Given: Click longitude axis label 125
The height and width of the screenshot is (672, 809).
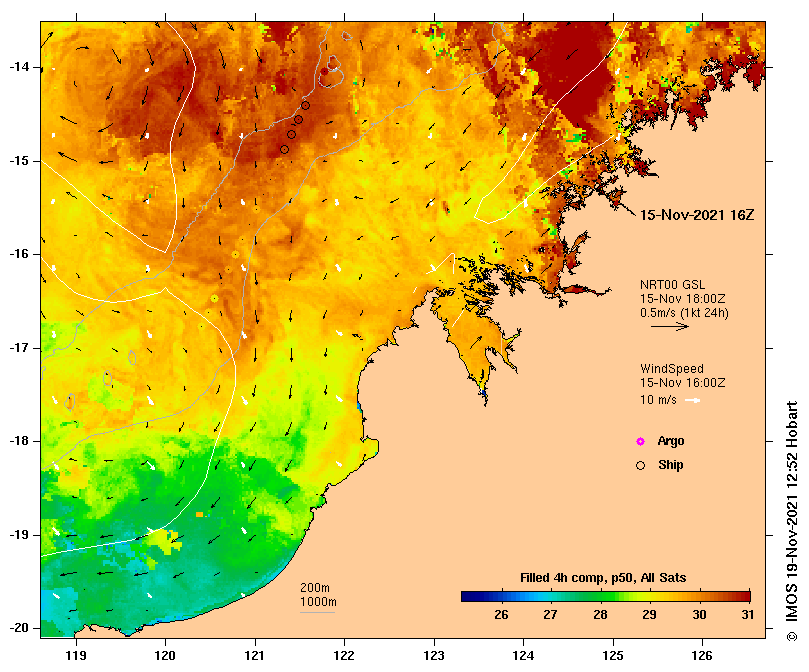Looking at the screenshot, I should pos(613,656).
